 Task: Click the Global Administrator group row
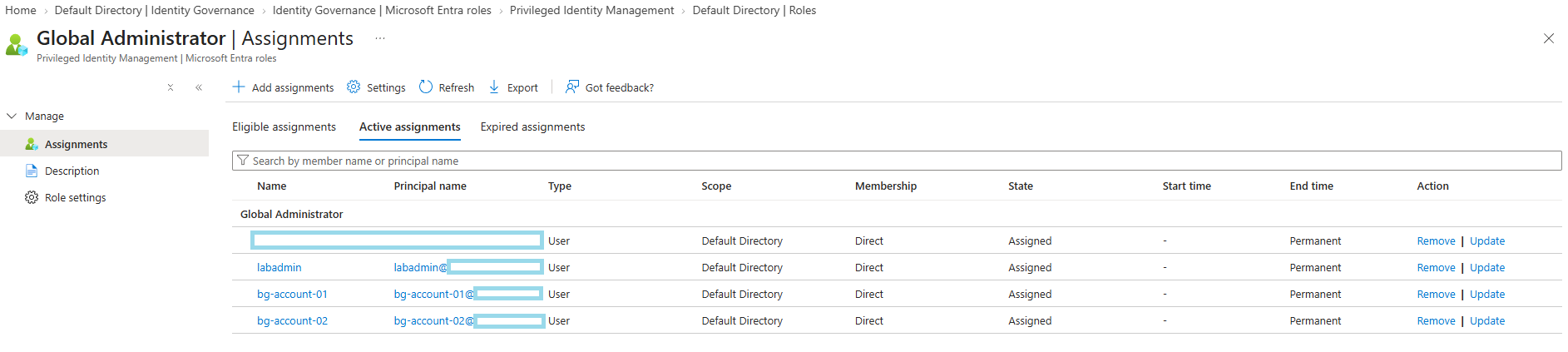(x=897, y=214)
